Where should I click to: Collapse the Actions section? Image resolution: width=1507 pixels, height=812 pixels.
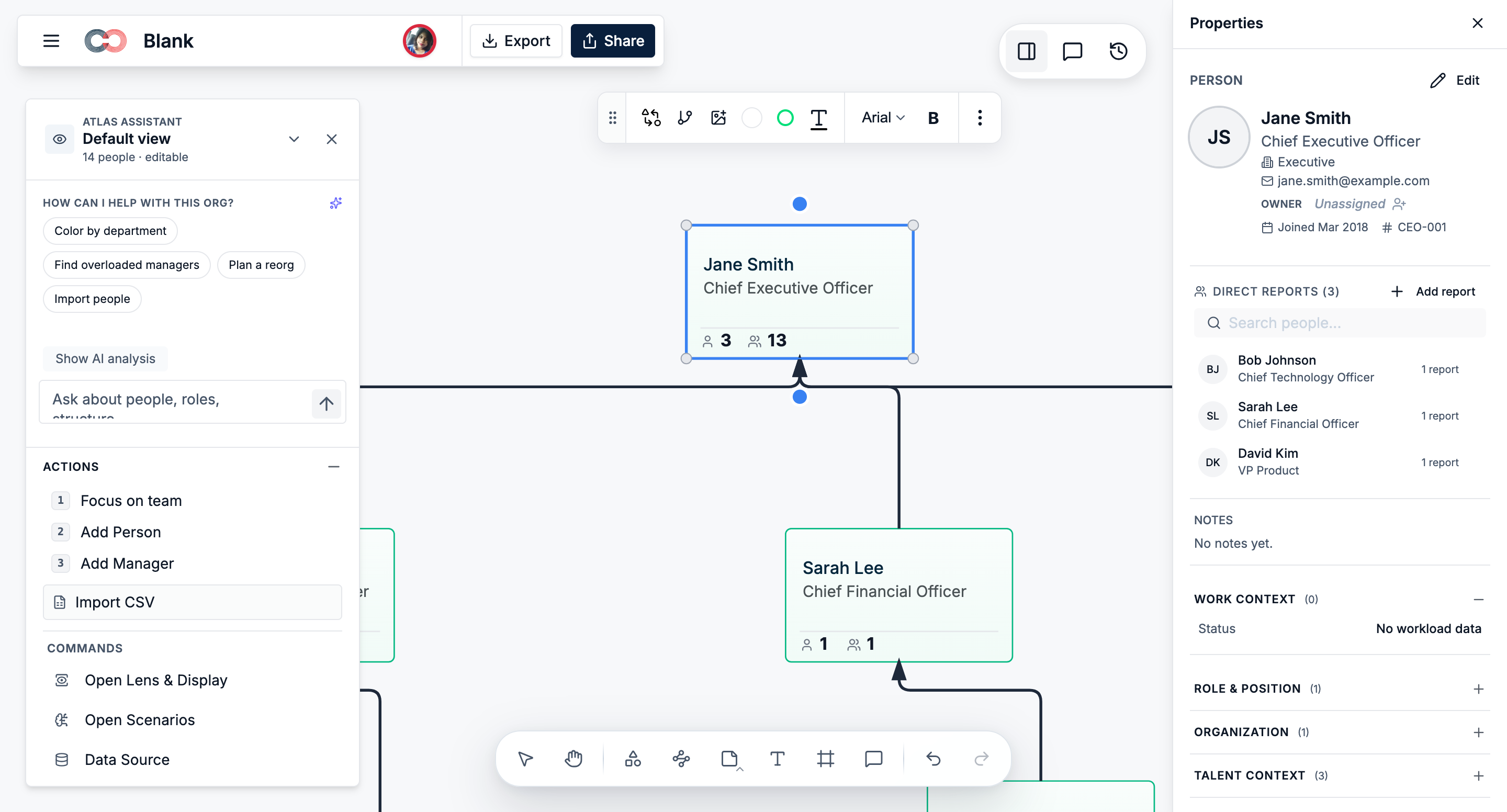[334, 467]
